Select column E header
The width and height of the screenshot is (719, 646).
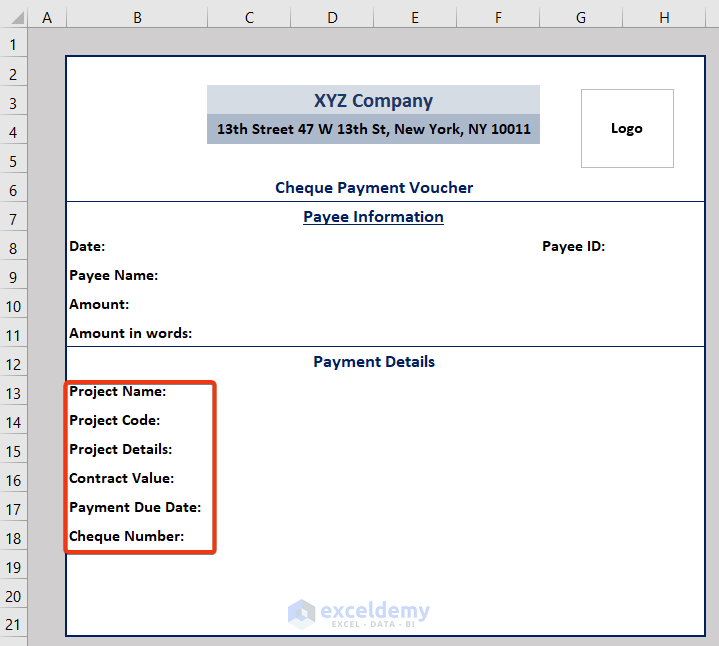click(415, 17)
